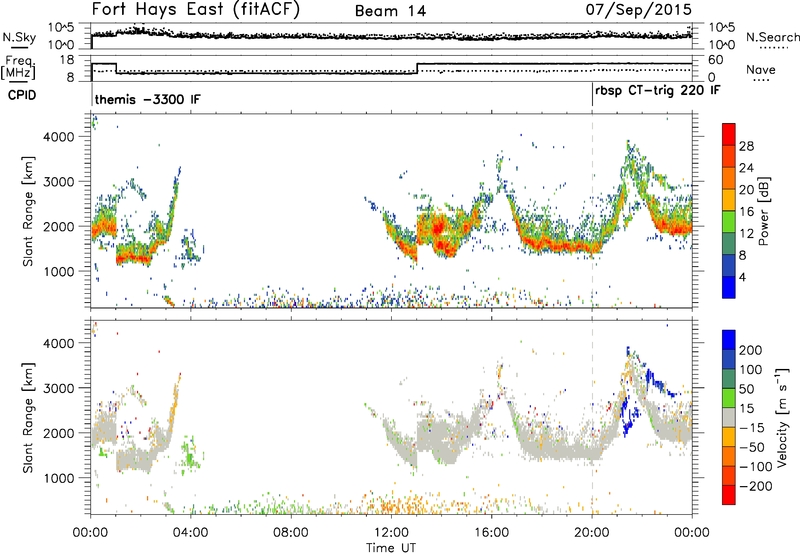Click the 'N.Sky' legend label

19,37
